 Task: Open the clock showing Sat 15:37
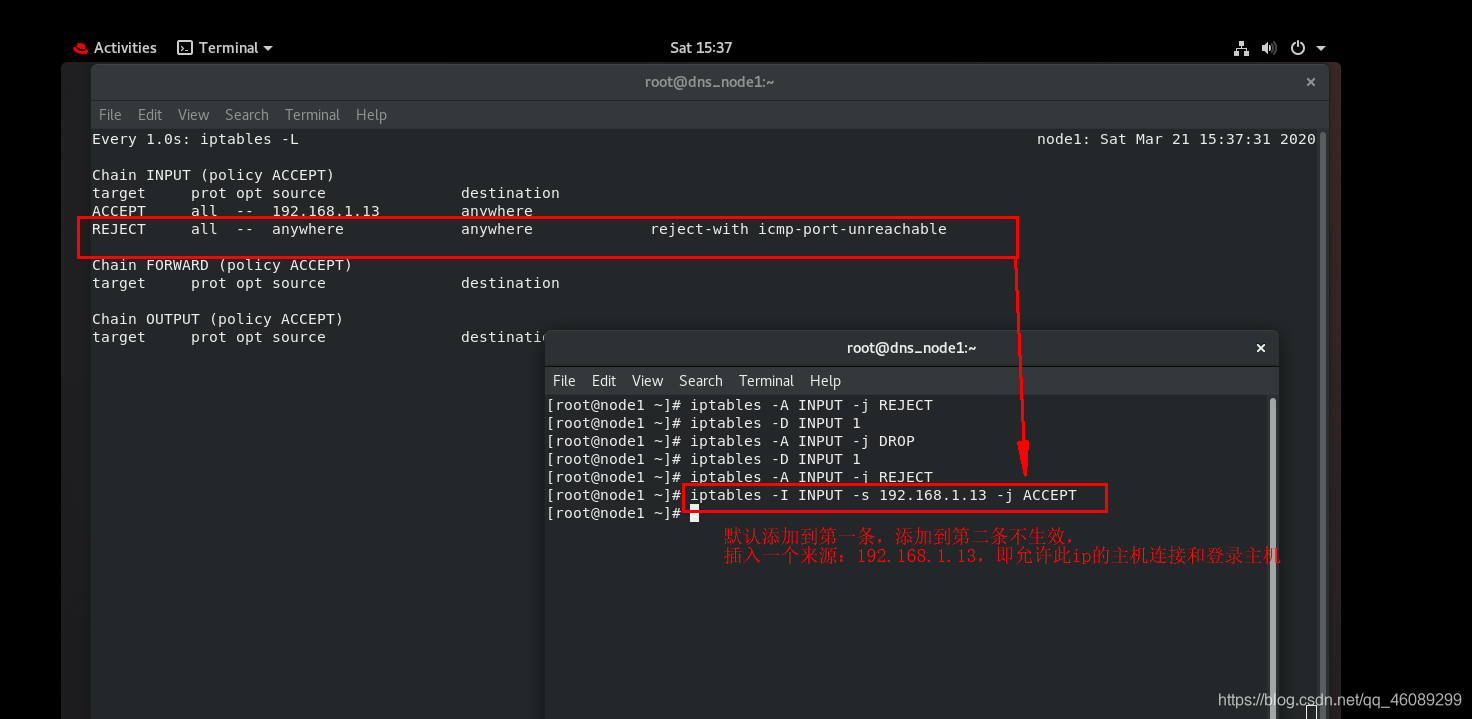coord(701,48)
